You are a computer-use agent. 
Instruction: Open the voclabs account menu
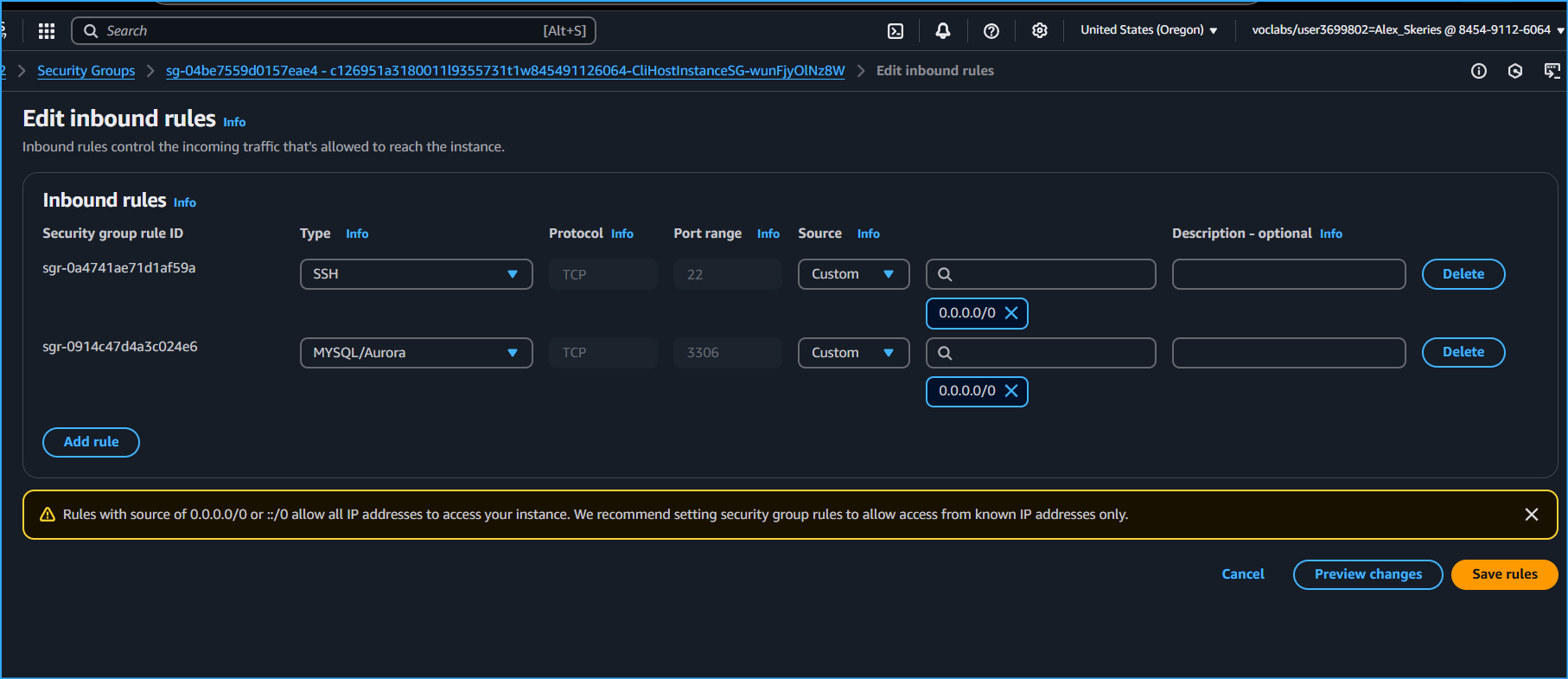click(1407, 30)
